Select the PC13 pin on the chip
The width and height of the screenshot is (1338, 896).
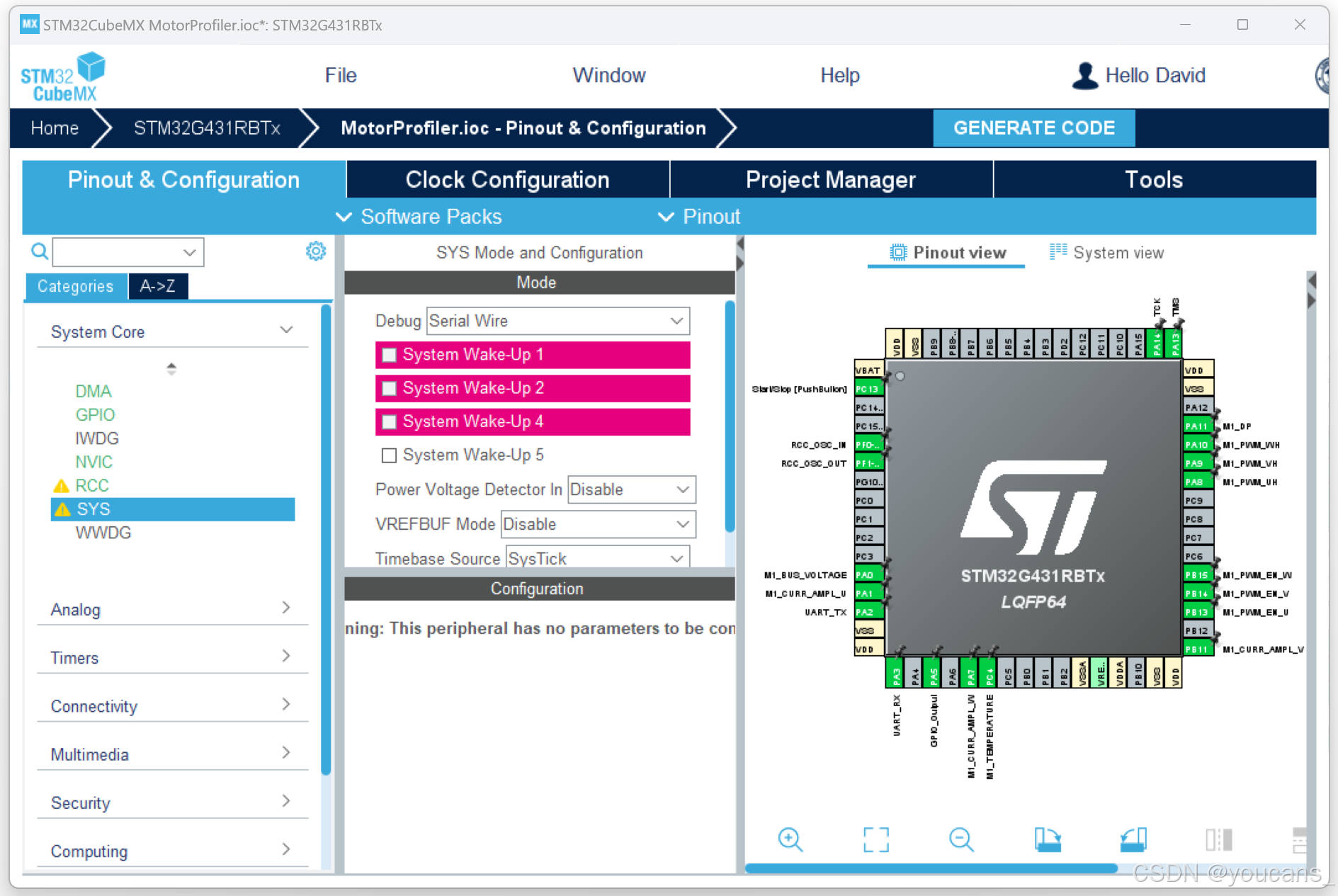869,389
